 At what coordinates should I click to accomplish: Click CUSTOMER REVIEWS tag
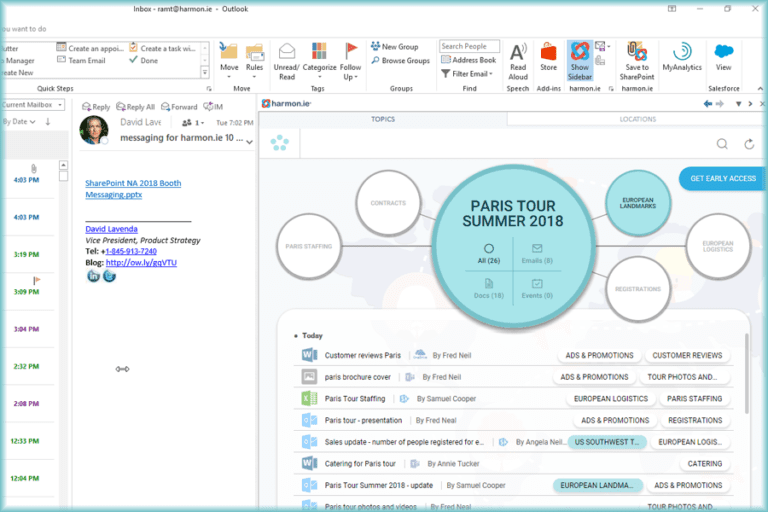tap(687, 355)
